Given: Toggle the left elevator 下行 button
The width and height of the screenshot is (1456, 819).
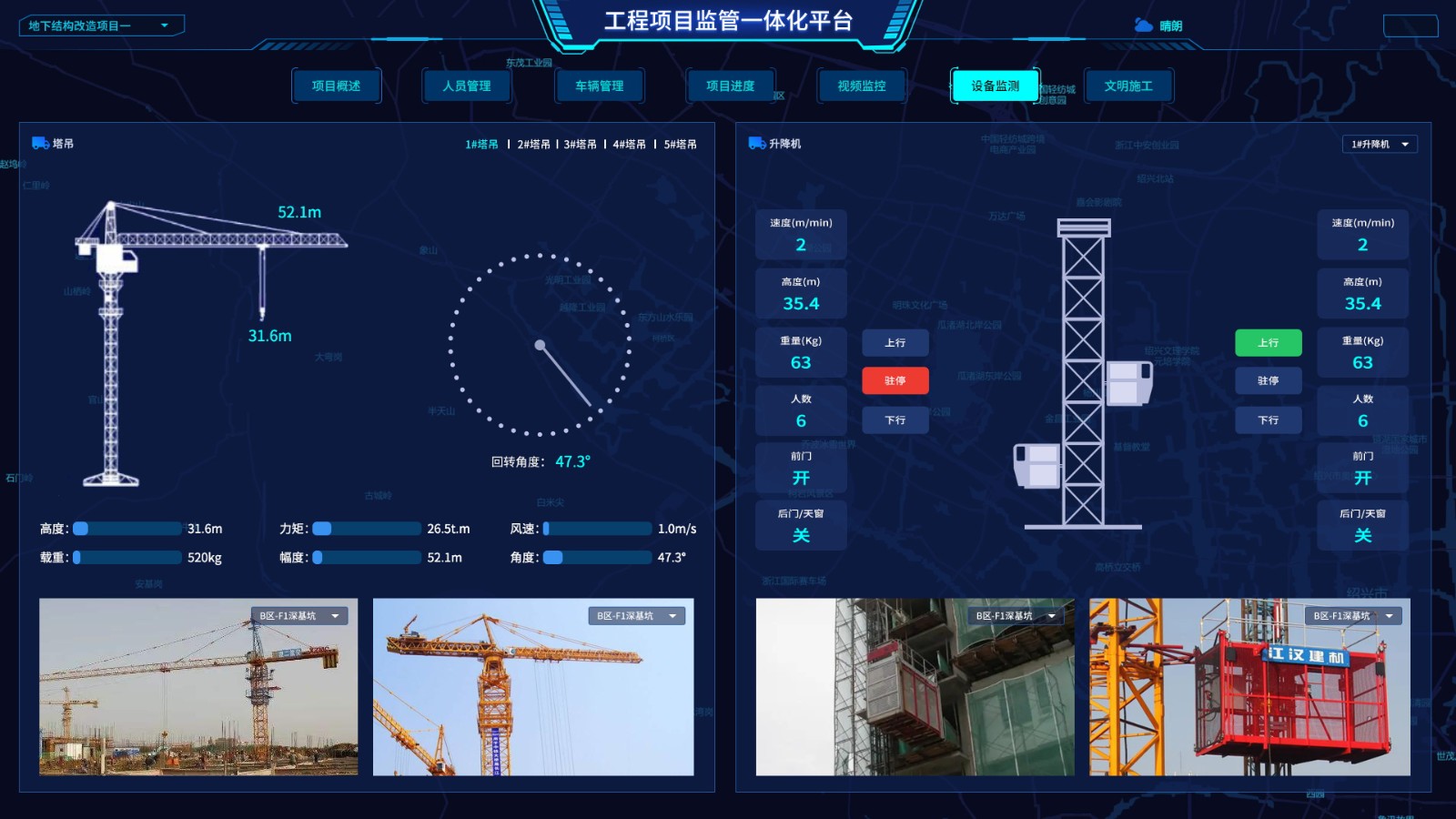Looking at the screenshot, I should click(895, 420).
